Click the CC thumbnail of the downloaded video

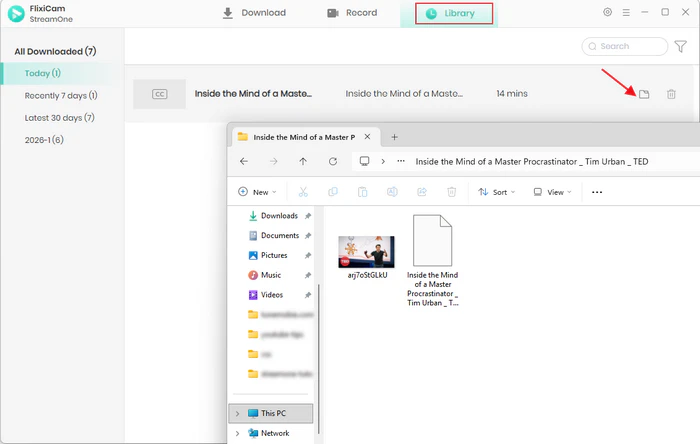click(159, 94)
